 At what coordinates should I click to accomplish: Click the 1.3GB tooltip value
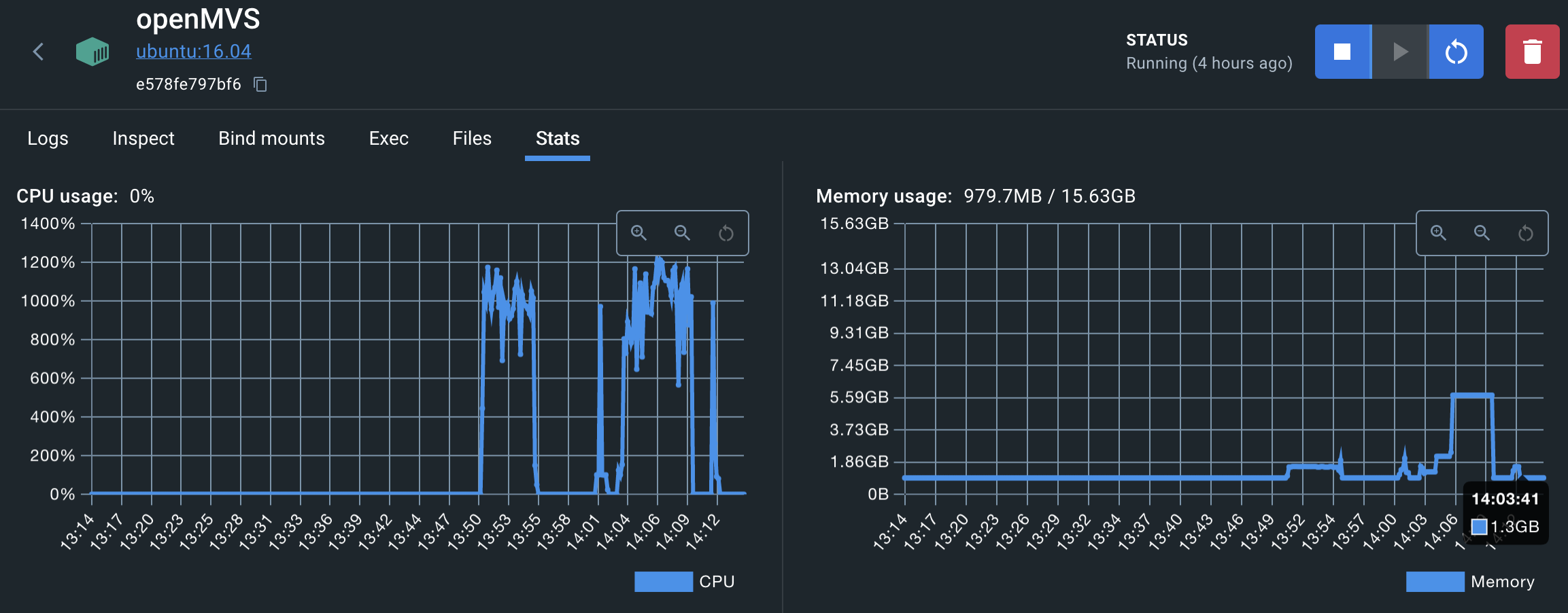click(x=1515, y=527)
